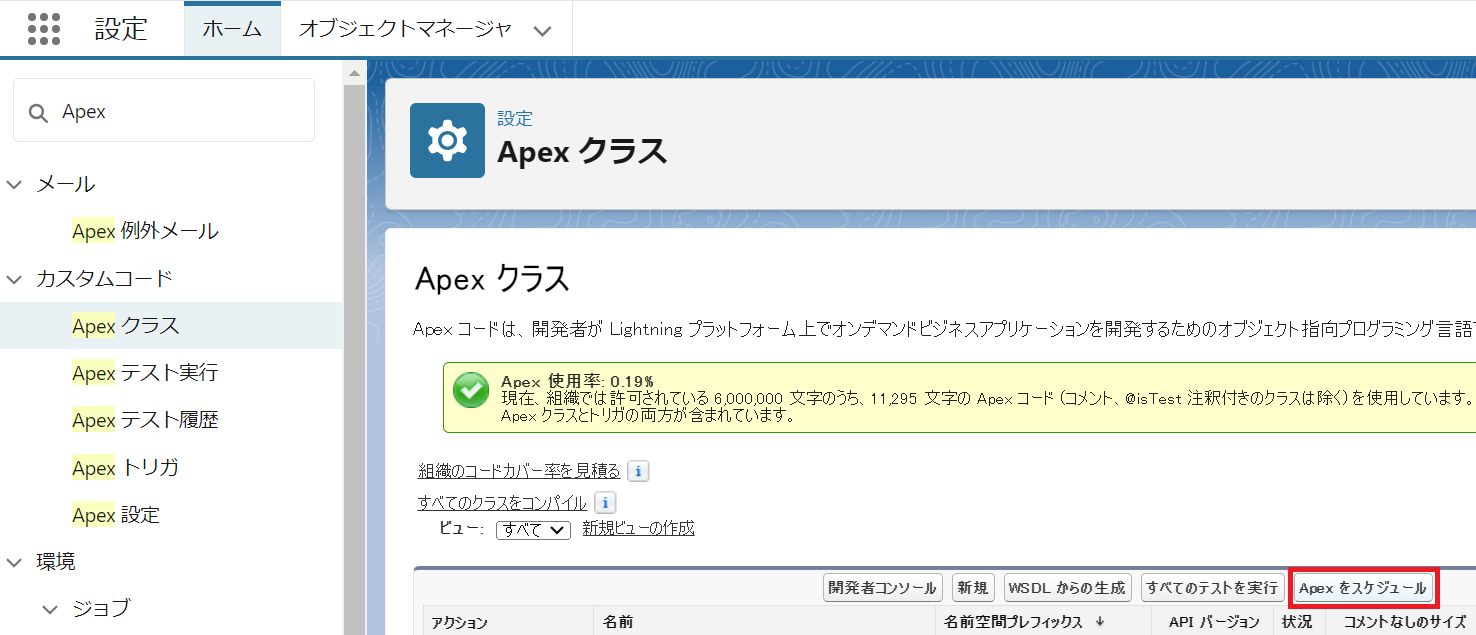Click the info icon next to 組織のコードカバー率を見積る

(x=638, y=471)
